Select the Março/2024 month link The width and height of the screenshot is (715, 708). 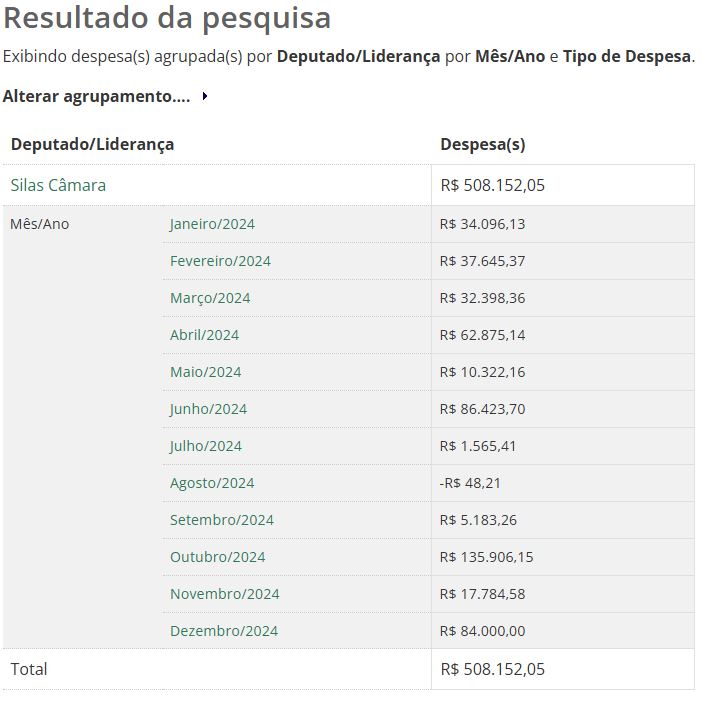[210, 298]
